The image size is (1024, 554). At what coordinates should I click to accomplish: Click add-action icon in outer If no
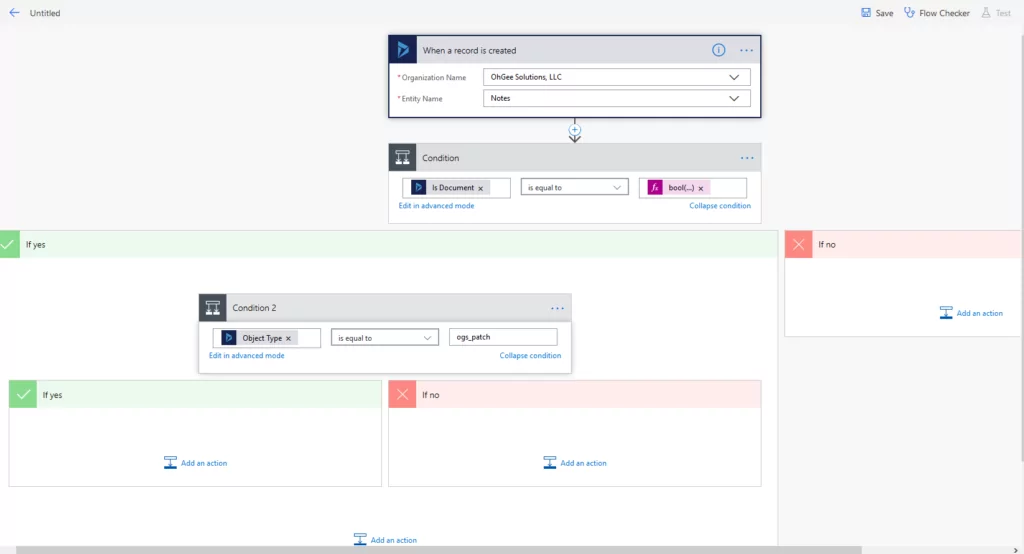point(946,313)
